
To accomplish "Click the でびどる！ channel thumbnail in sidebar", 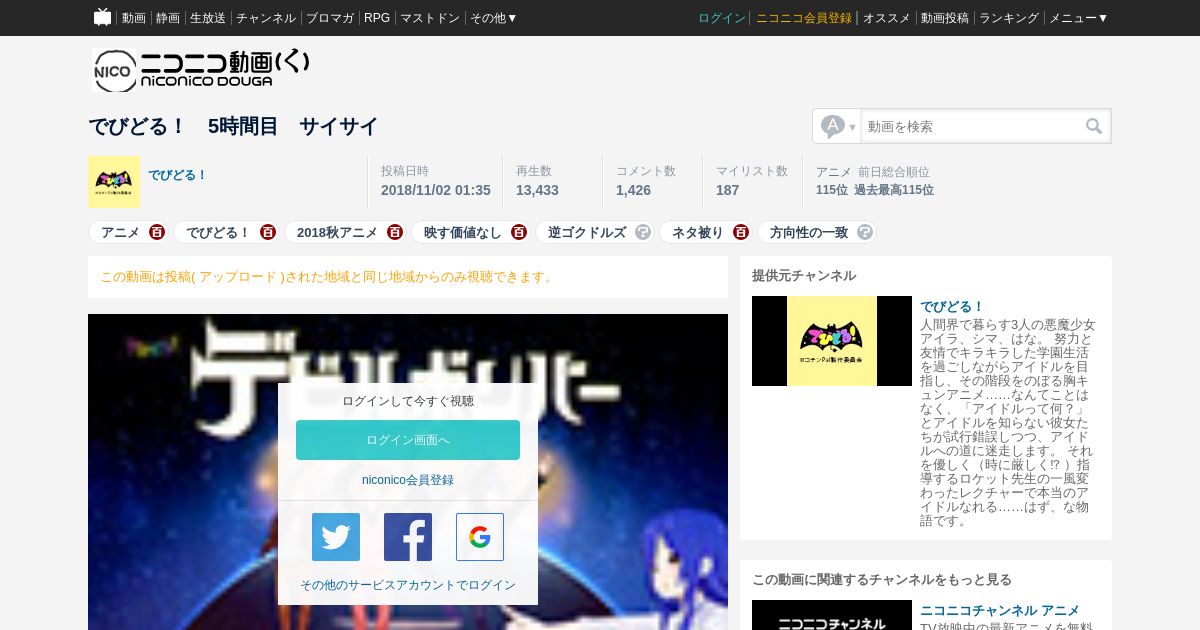I will point(832,341).
